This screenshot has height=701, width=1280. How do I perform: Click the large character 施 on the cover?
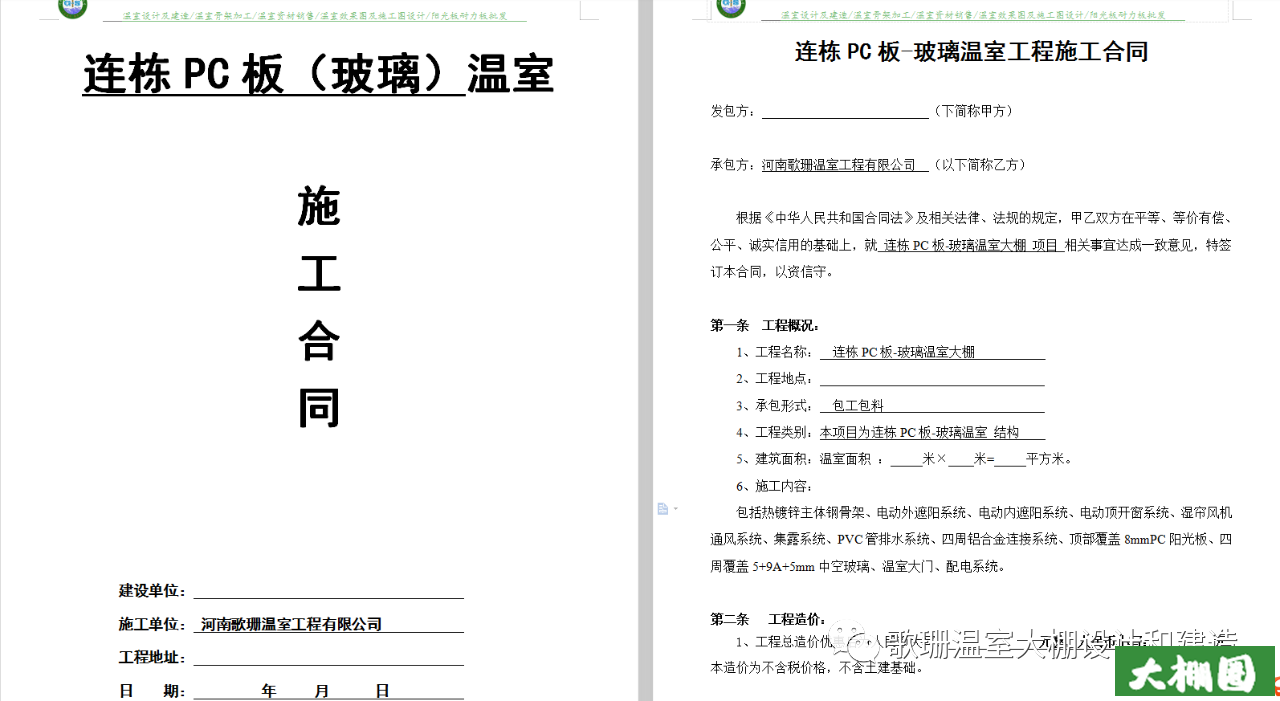click(x=319, y=207)
